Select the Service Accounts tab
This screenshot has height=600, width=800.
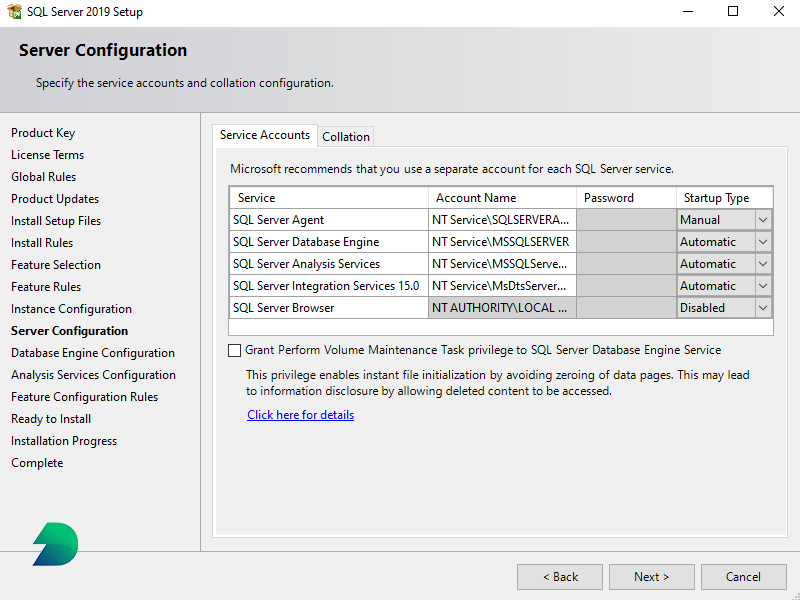tap(264, 134)
